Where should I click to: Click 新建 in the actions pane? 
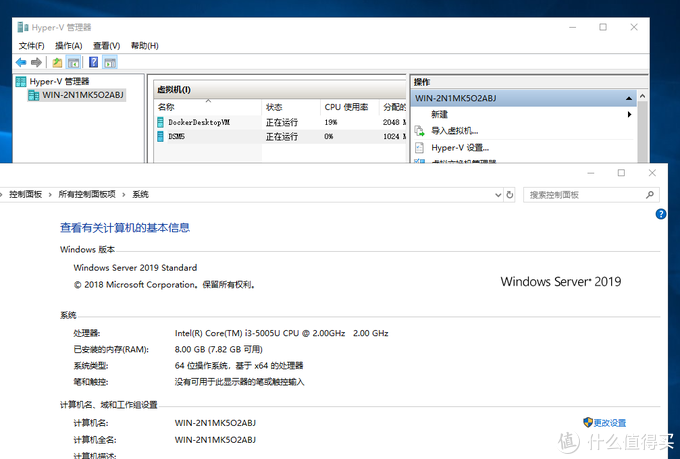coord(439,115)
